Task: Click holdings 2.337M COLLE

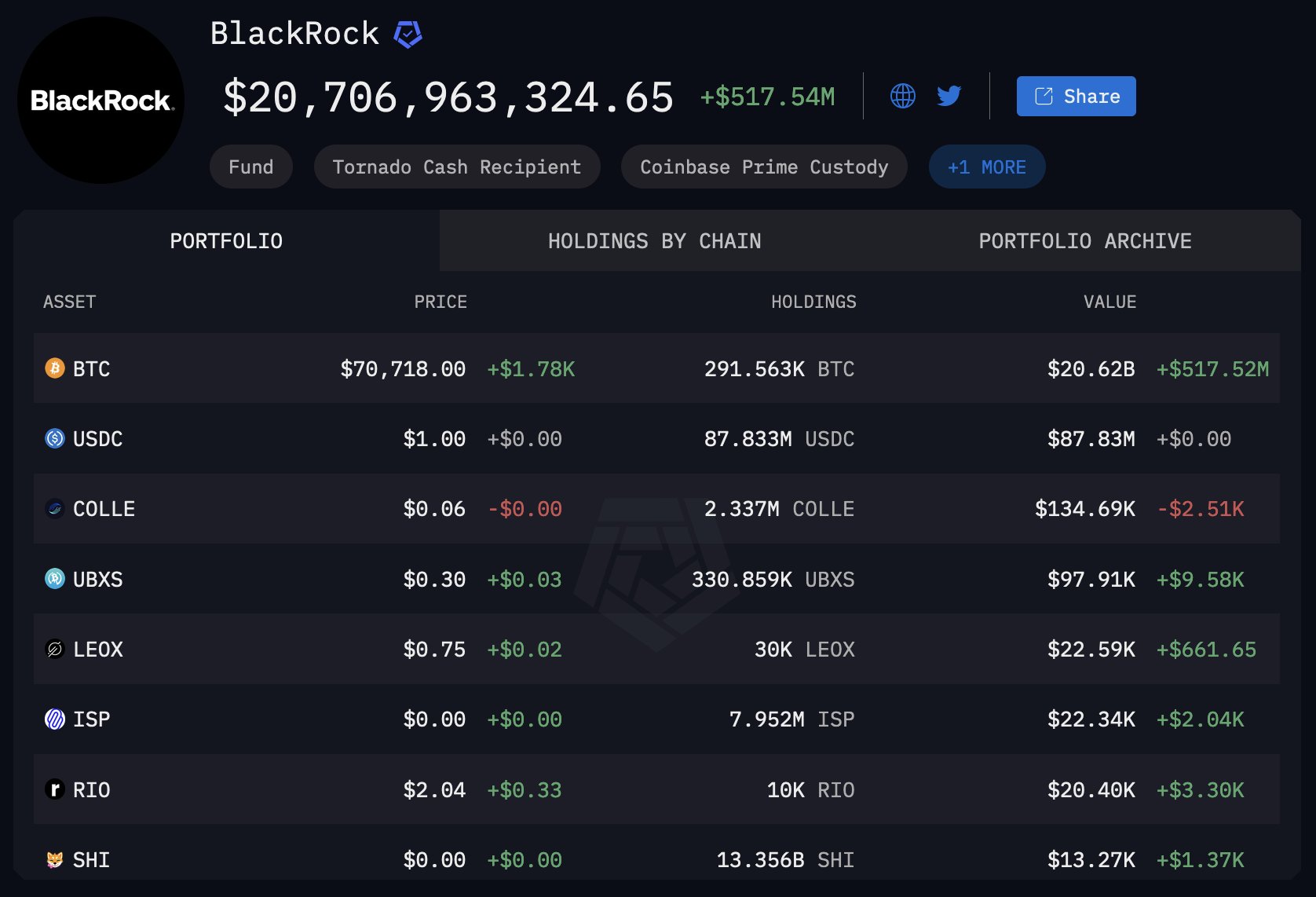Action: click(779, 509)
